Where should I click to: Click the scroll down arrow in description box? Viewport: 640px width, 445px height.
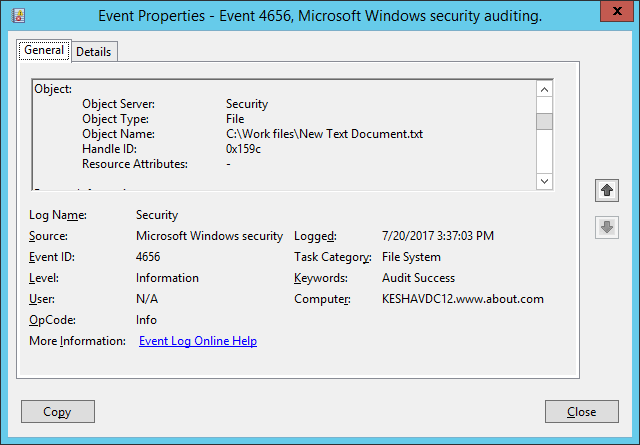pos(544,181)
